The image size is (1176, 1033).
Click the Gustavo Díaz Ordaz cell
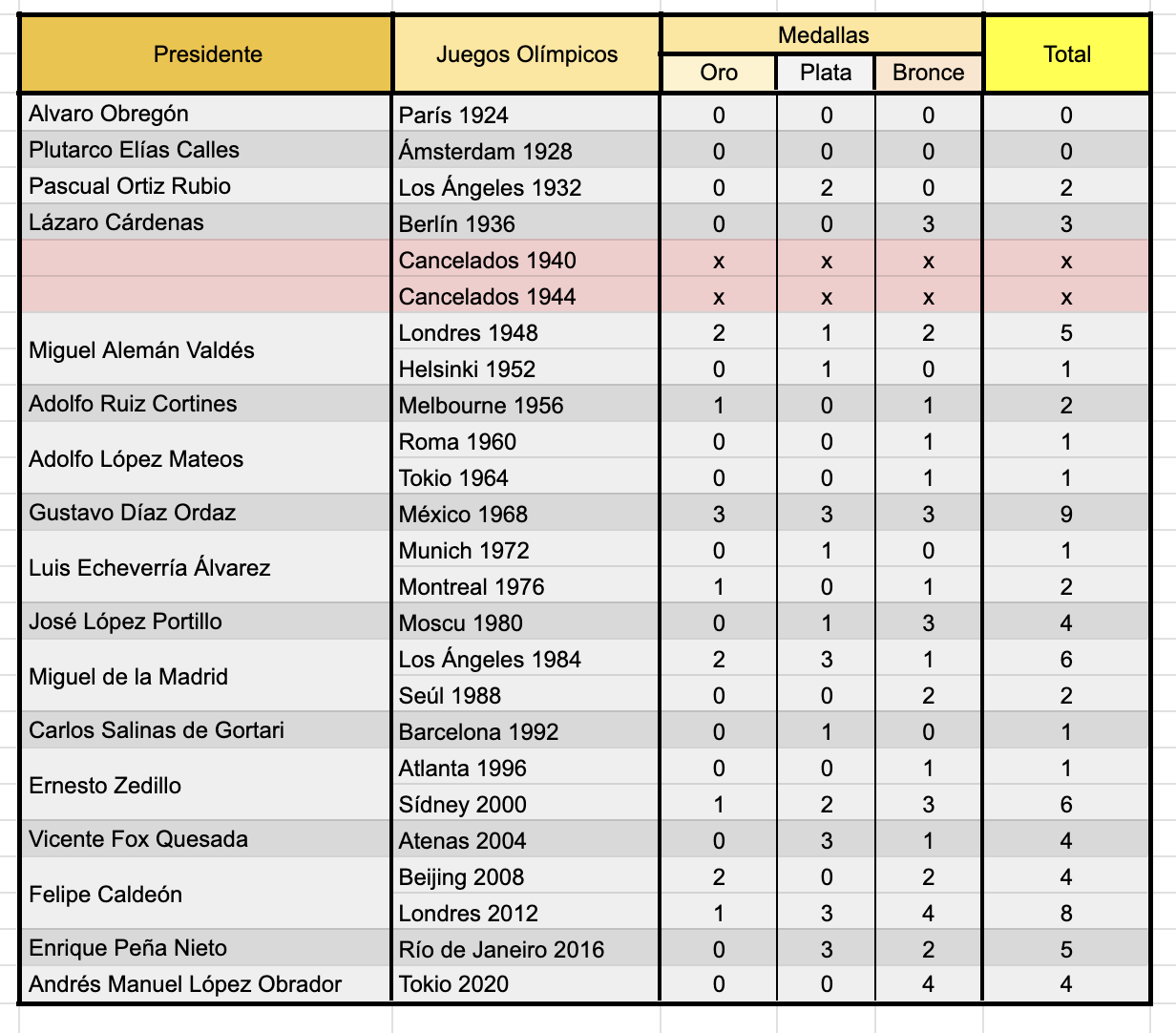(x=206, y=513)
